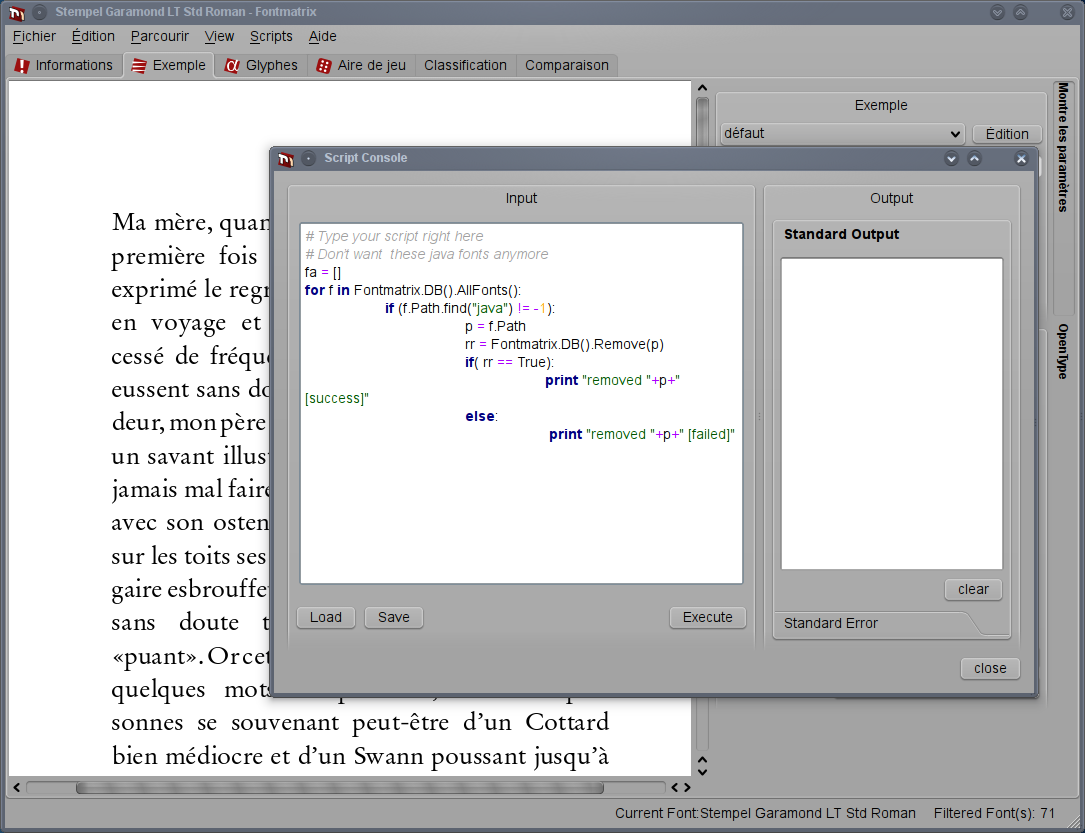Switch to the Informations tab

(64, 65)
